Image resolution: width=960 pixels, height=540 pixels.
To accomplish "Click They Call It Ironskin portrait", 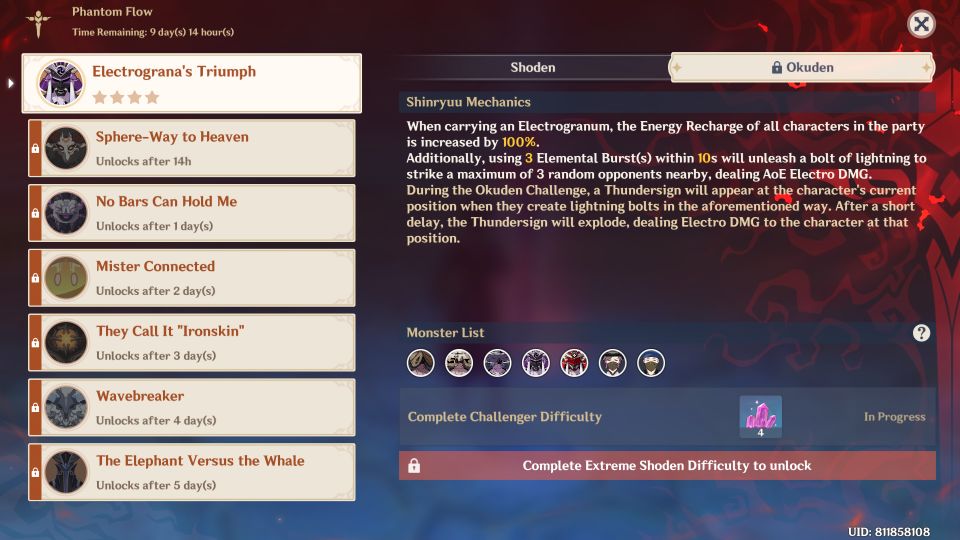I will 66,343.
